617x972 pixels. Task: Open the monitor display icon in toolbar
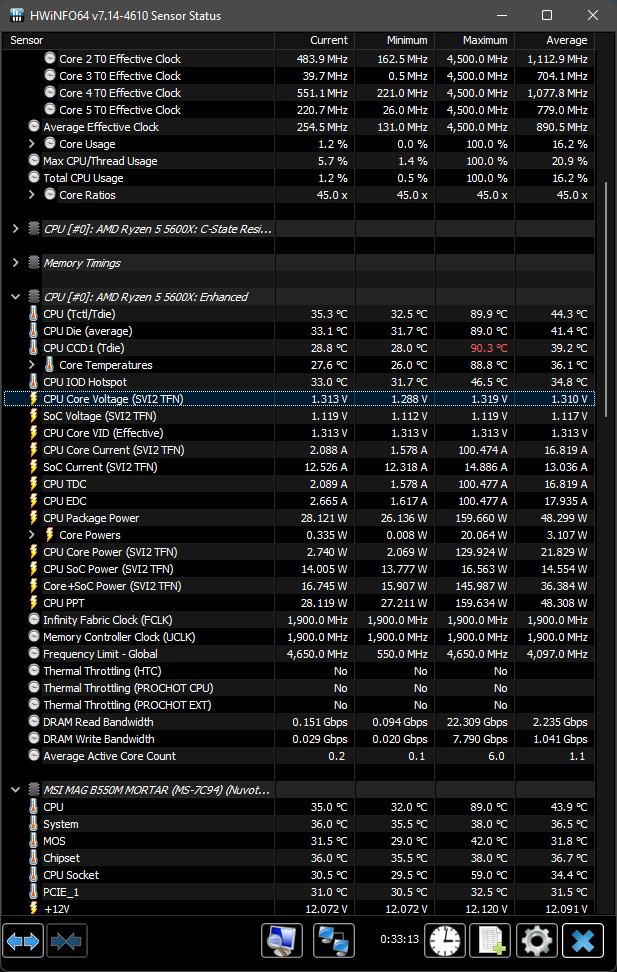(x=282, y=940)
